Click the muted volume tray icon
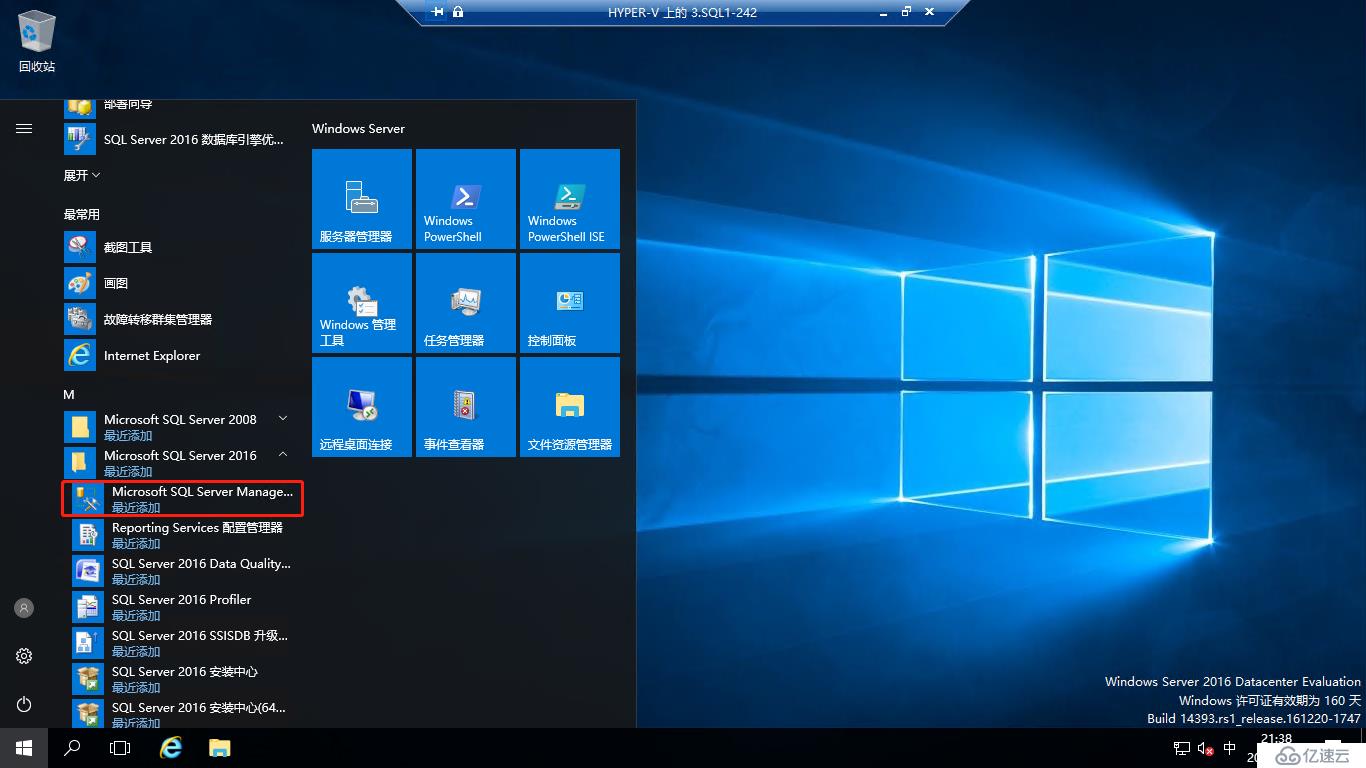 click(x=1204, y=748)
